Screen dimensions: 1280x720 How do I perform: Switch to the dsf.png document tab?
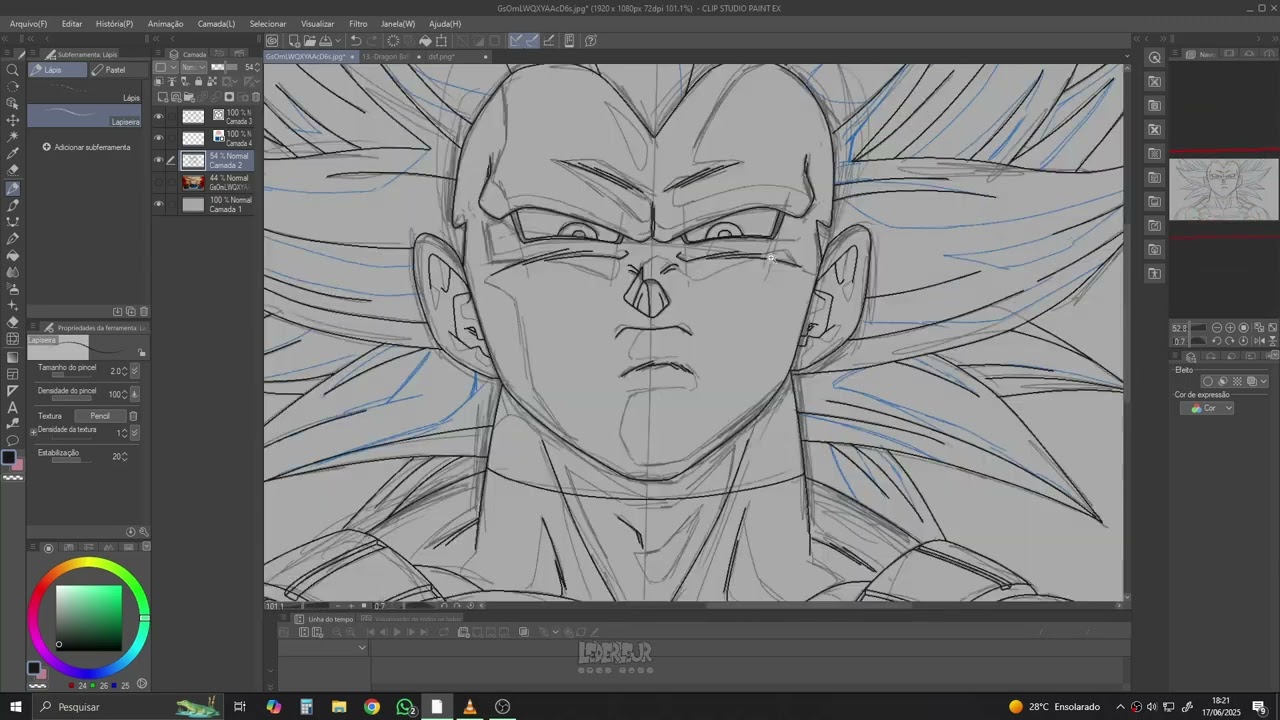pyautogui.click(x=442, y=57)
